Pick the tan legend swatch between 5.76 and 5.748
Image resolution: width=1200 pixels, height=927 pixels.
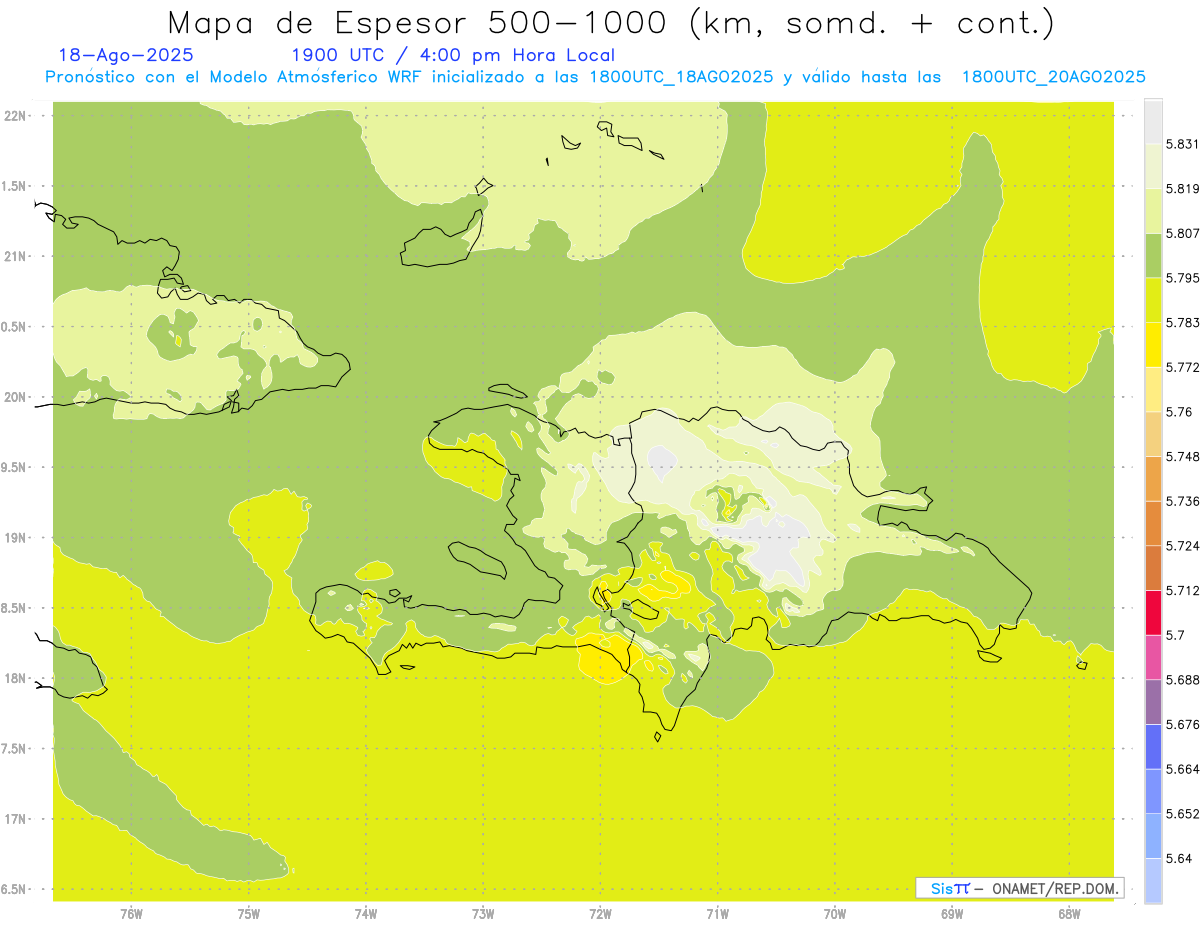1153,433
